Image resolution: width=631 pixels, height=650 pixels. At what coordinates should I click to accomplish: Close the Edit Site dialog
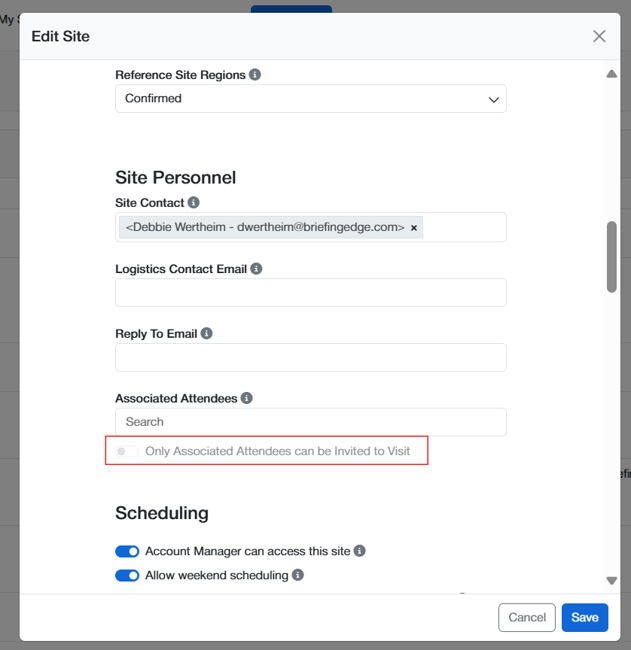tap(599, 36)
